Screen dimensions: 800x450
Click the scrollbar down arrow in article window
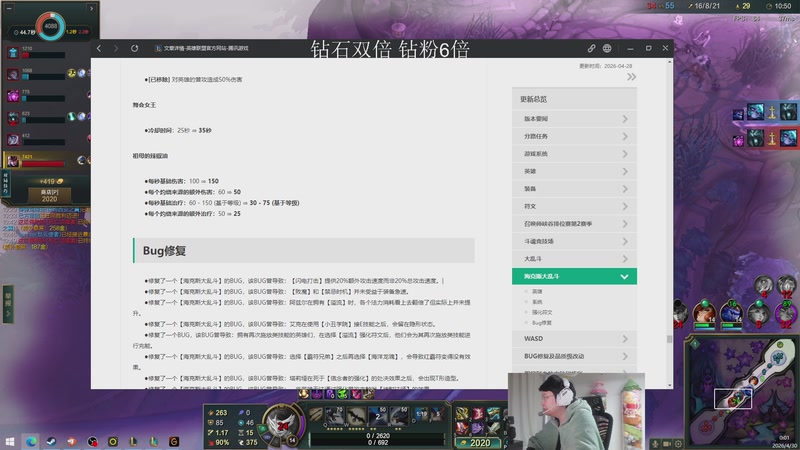669,385
